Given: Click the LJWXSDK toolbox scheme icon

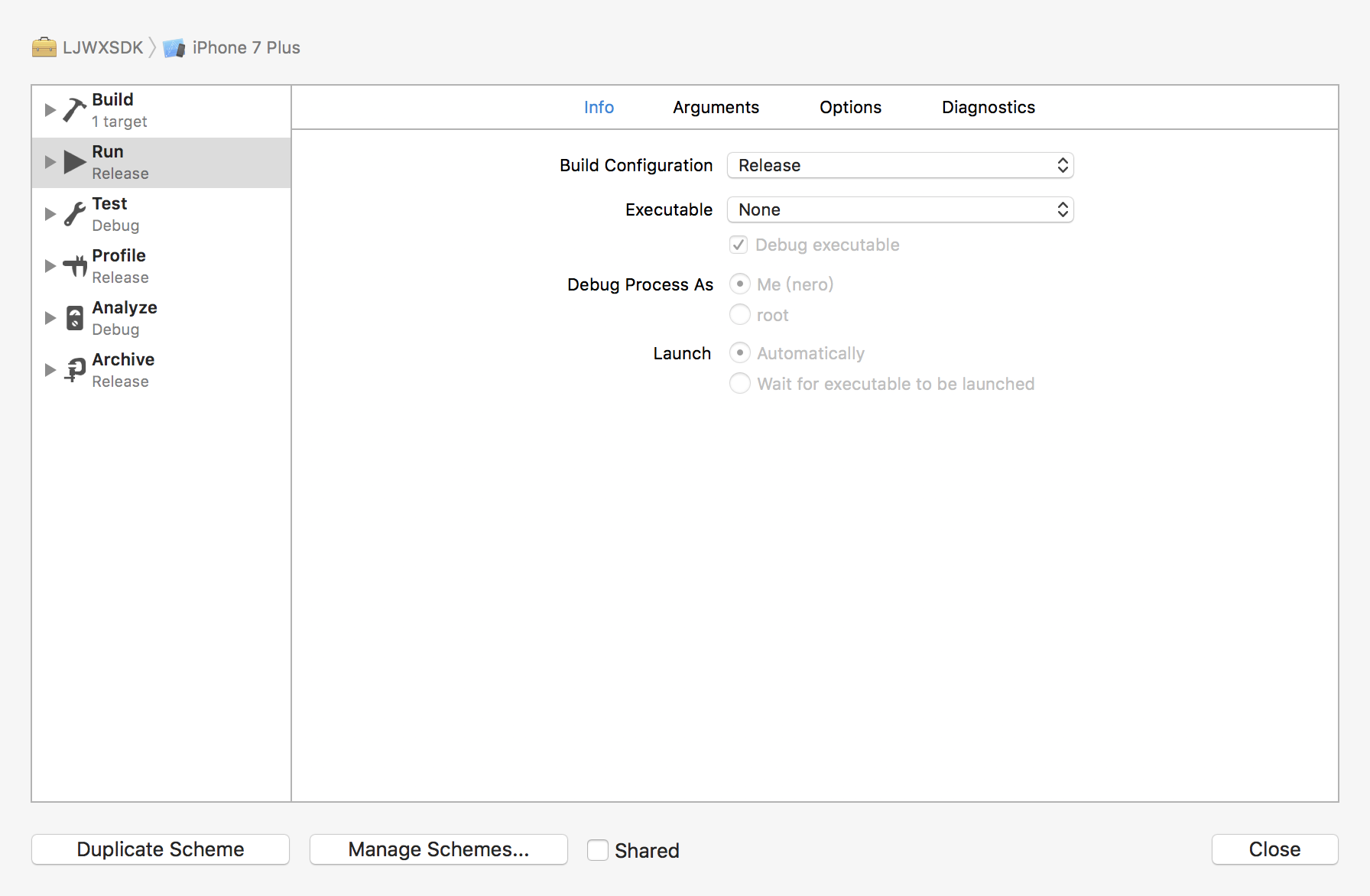Looking at the screenshot, I should (44, 47).
